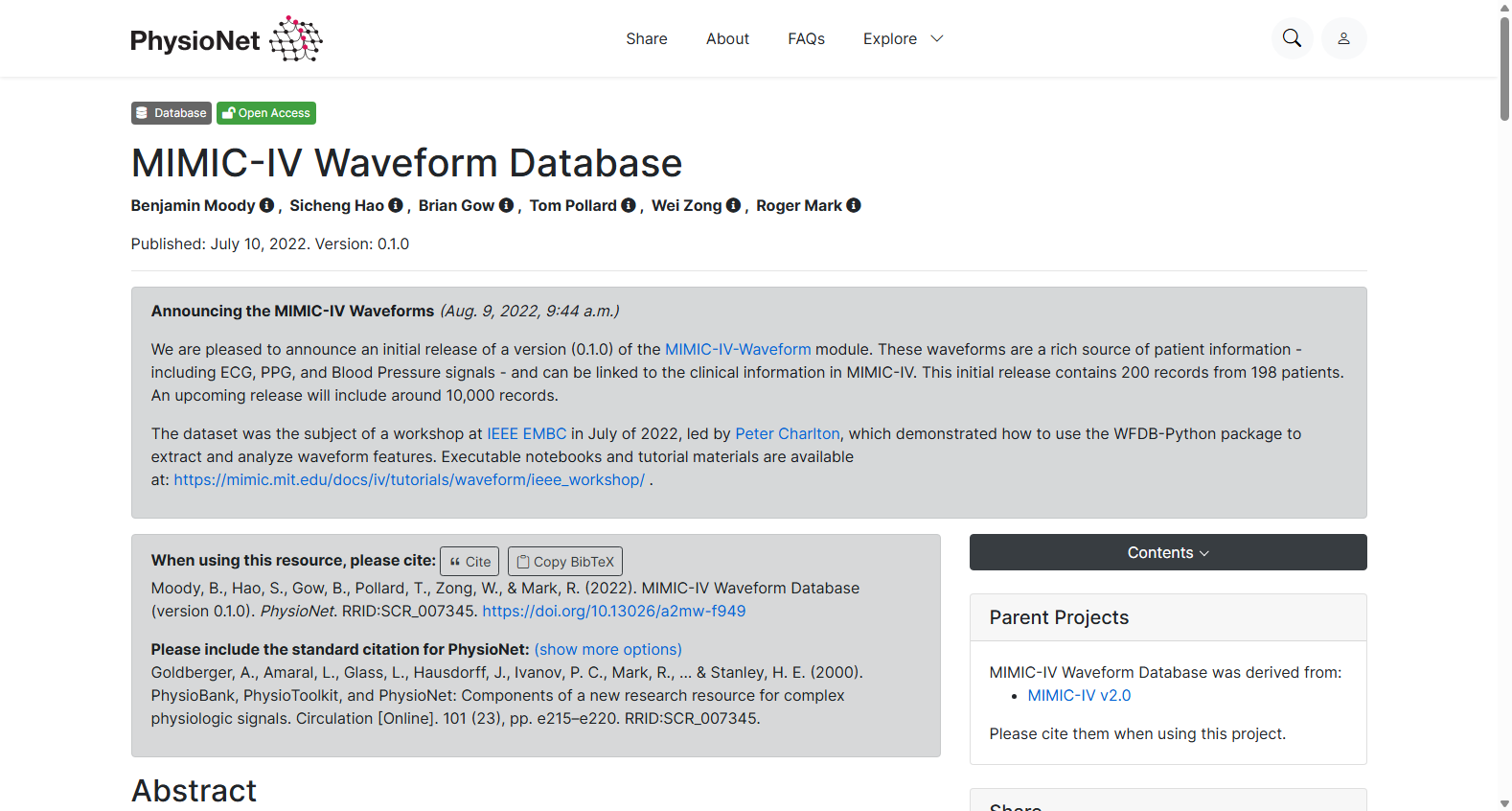This screenshot has width=1512, height=811.
Task: Click the Abstract heading
Action: [x=194, y=791]
